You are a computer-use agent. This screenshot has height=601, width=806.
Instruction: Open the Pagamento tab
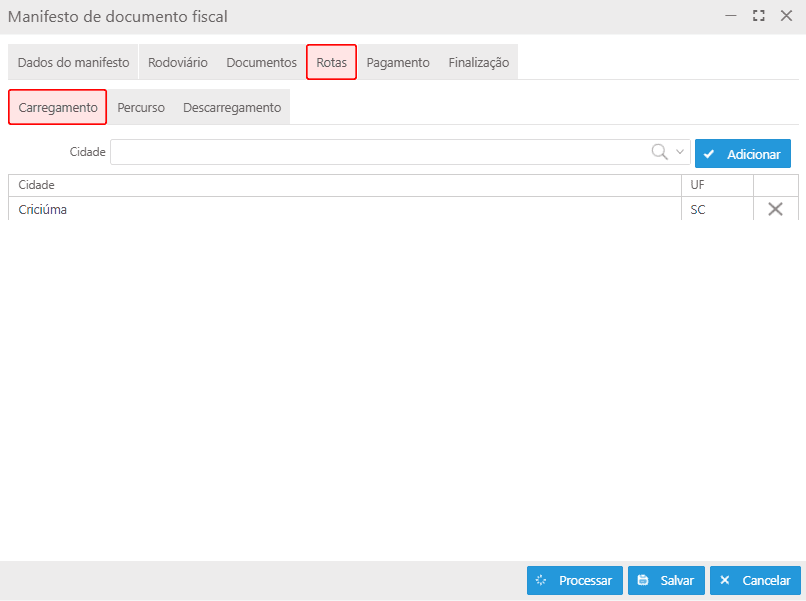click(x=398, y=62)
